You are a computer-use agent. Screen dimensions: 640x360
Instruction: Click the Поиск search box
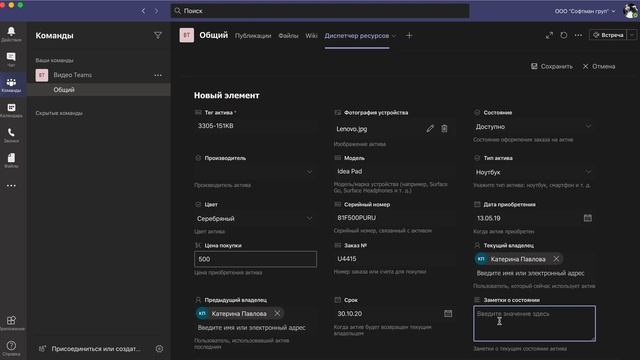pos(320,11)
